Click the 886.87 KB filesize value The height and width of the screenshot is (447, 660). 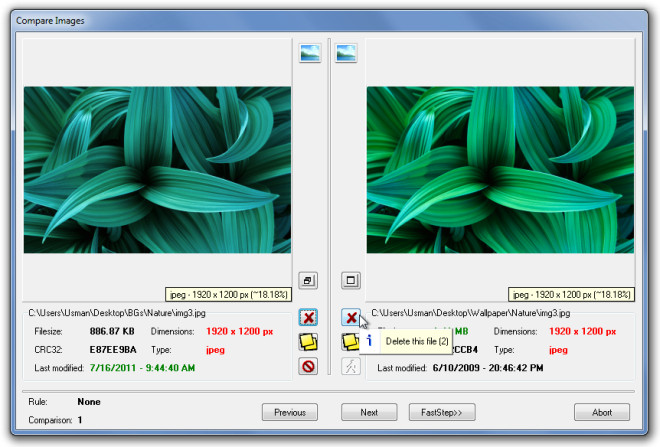[112, 332]
